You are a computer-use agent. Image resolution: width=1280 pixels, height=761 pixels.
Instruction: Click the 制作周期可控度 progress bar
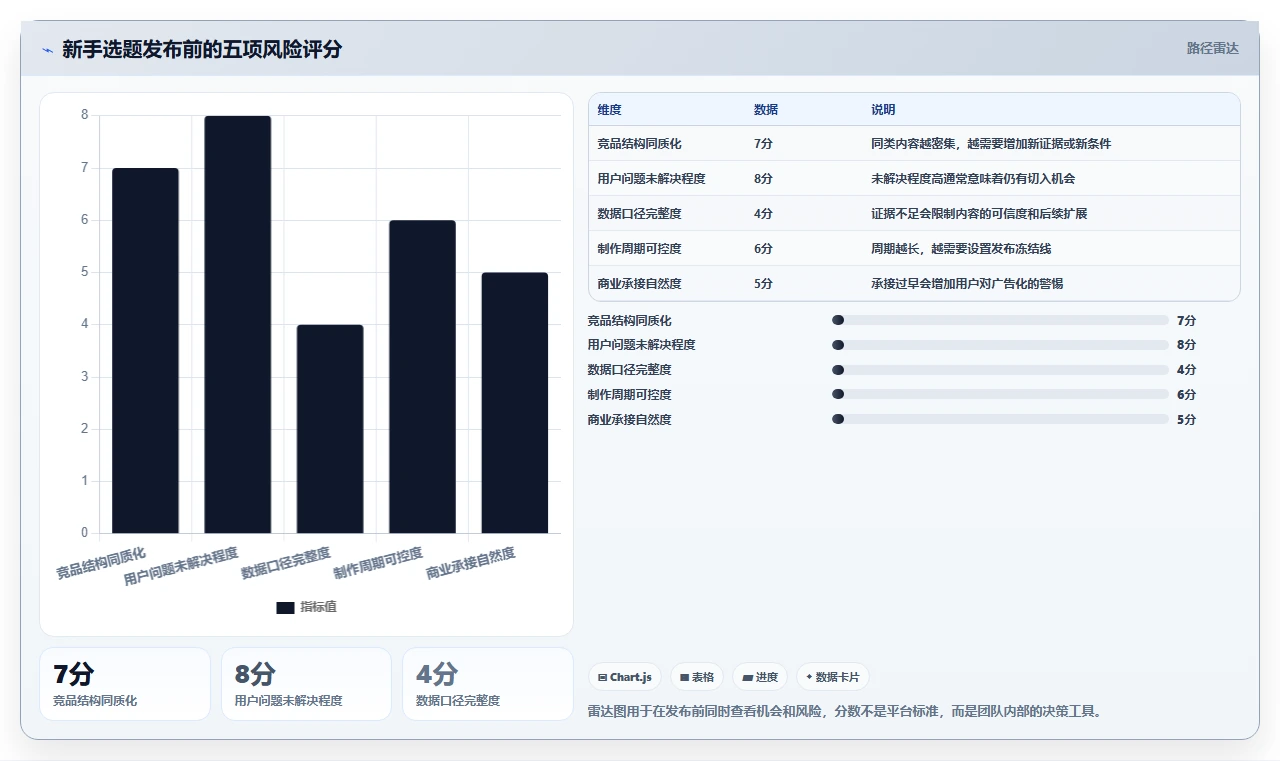(x=1000, y=395)
